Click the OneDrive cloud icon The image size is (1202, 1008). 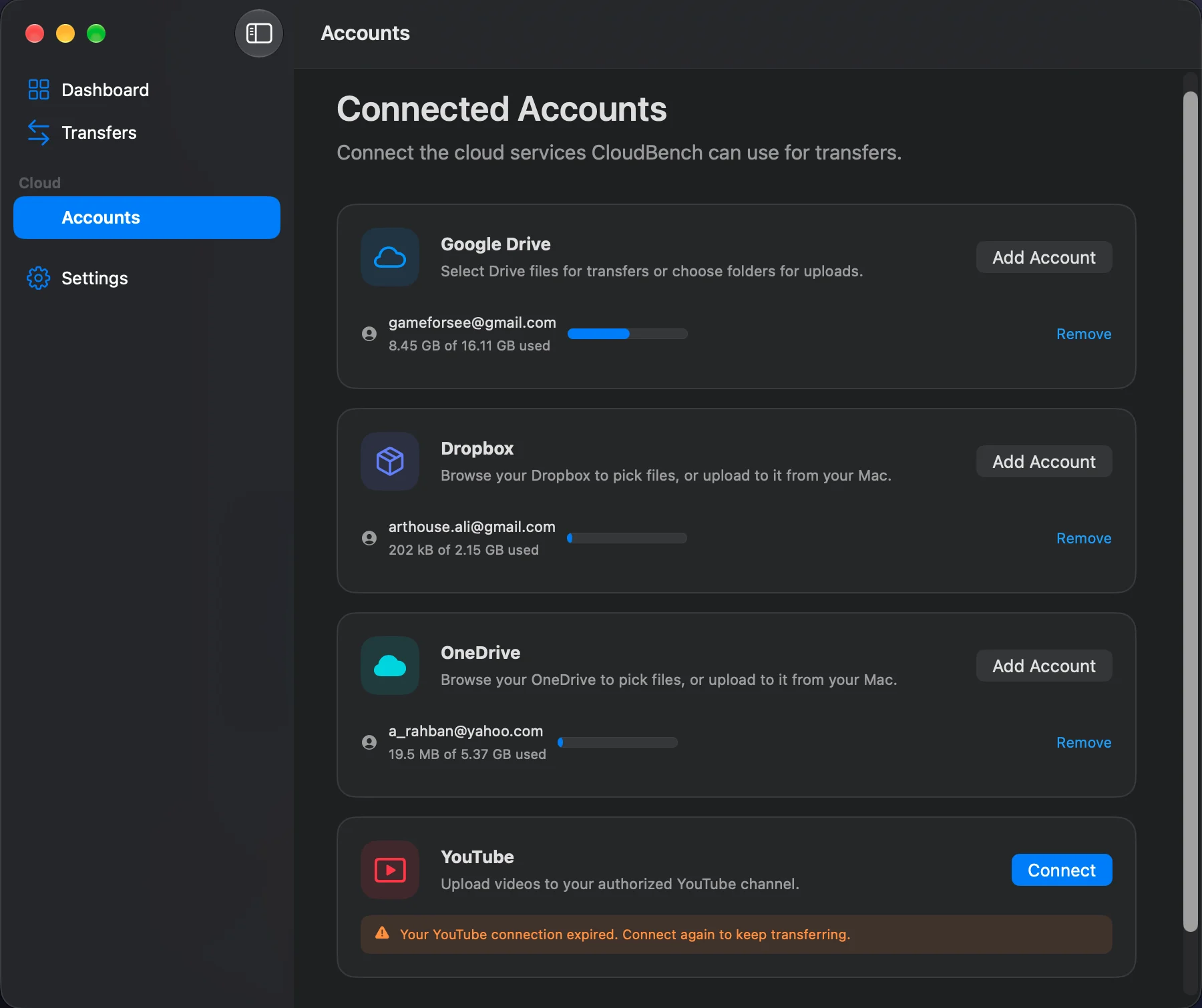click(390, 666)
